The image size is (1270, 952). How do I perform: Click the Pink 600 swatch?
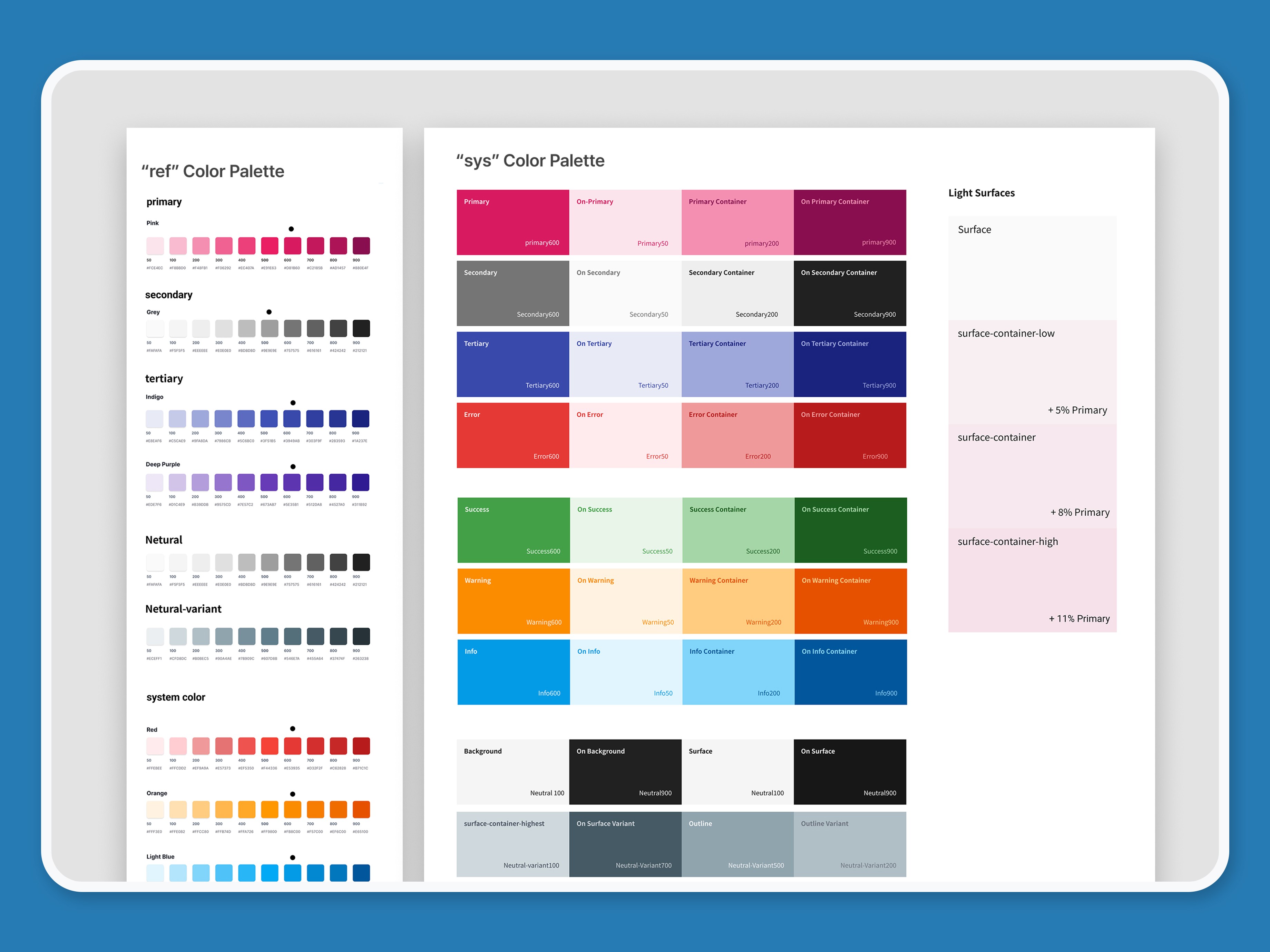[292, 246]
